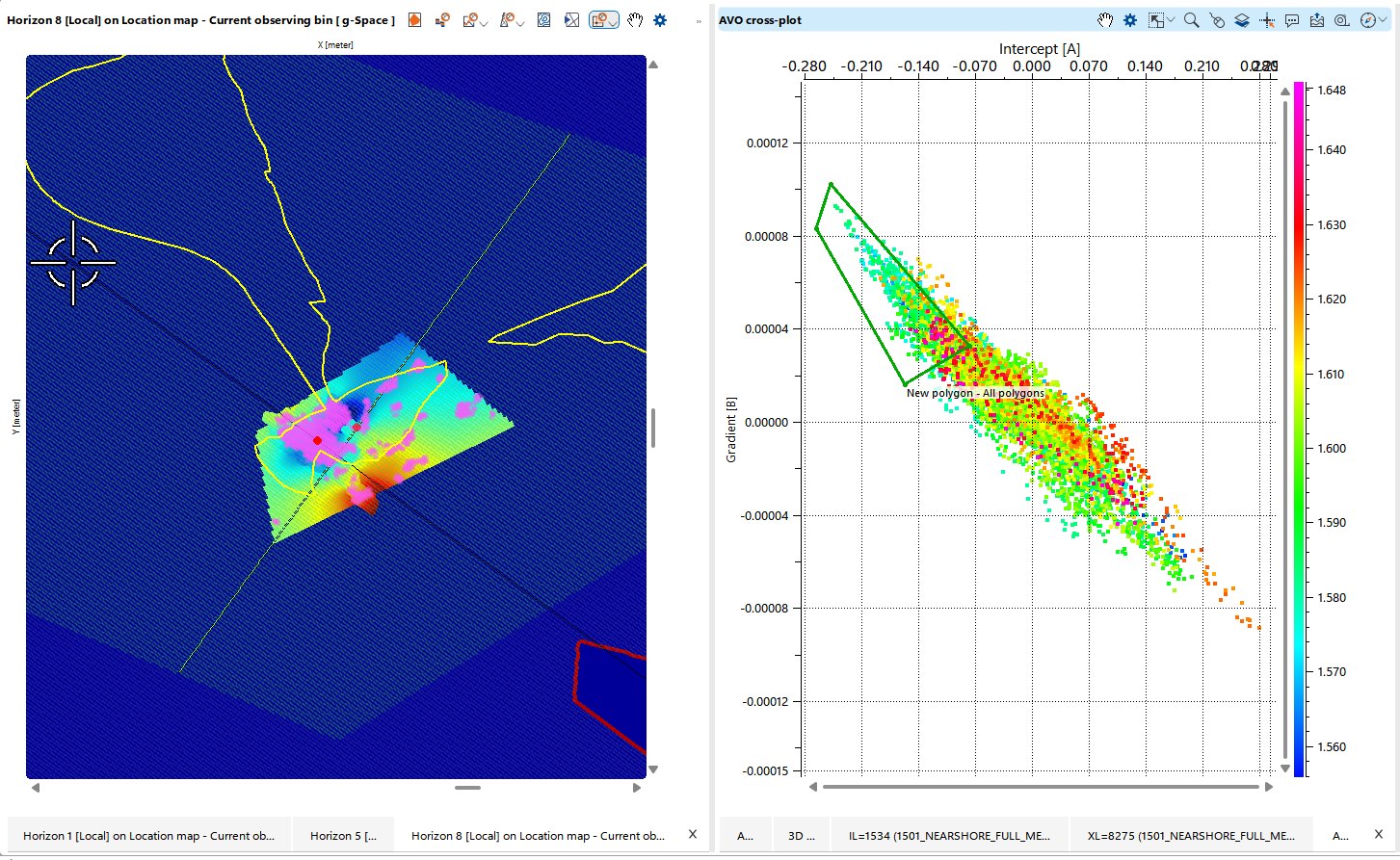
Task: Expand the polygon selection tool dropdown arrow
Action: [1170, 21]
